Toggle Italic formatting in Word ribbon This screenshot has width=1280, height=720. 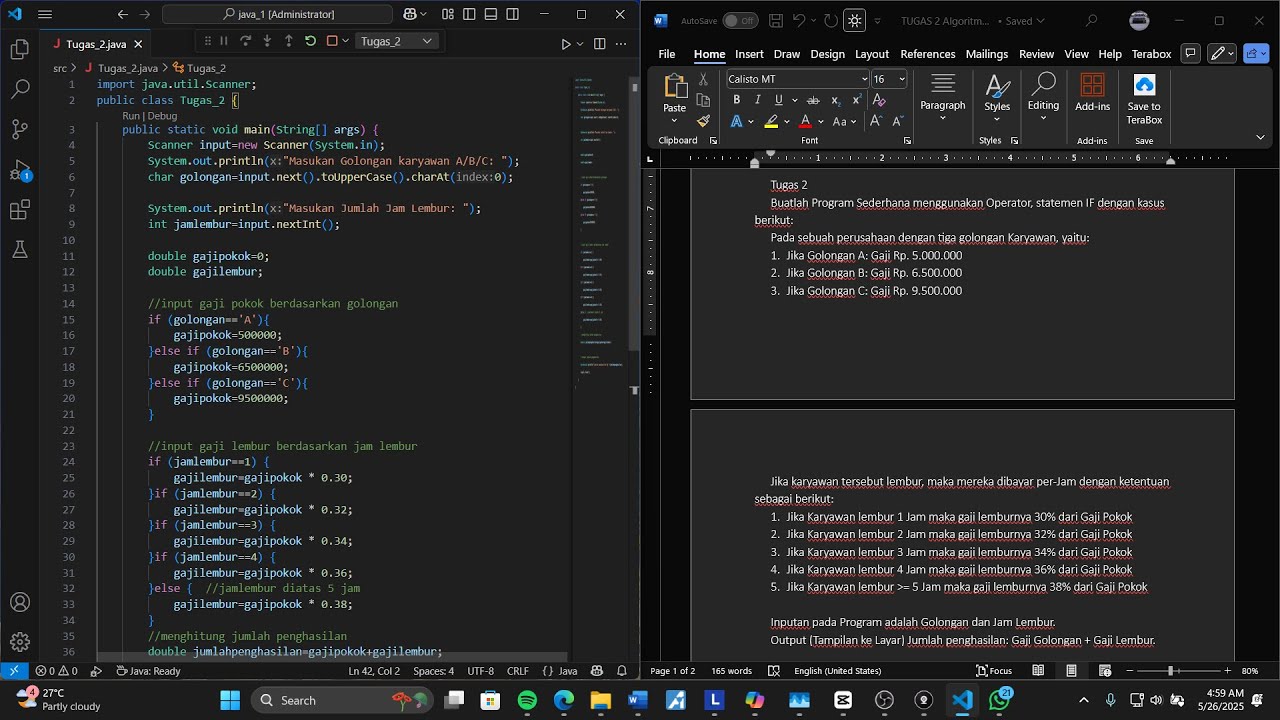pyautogui.click(x=757, y=100)
